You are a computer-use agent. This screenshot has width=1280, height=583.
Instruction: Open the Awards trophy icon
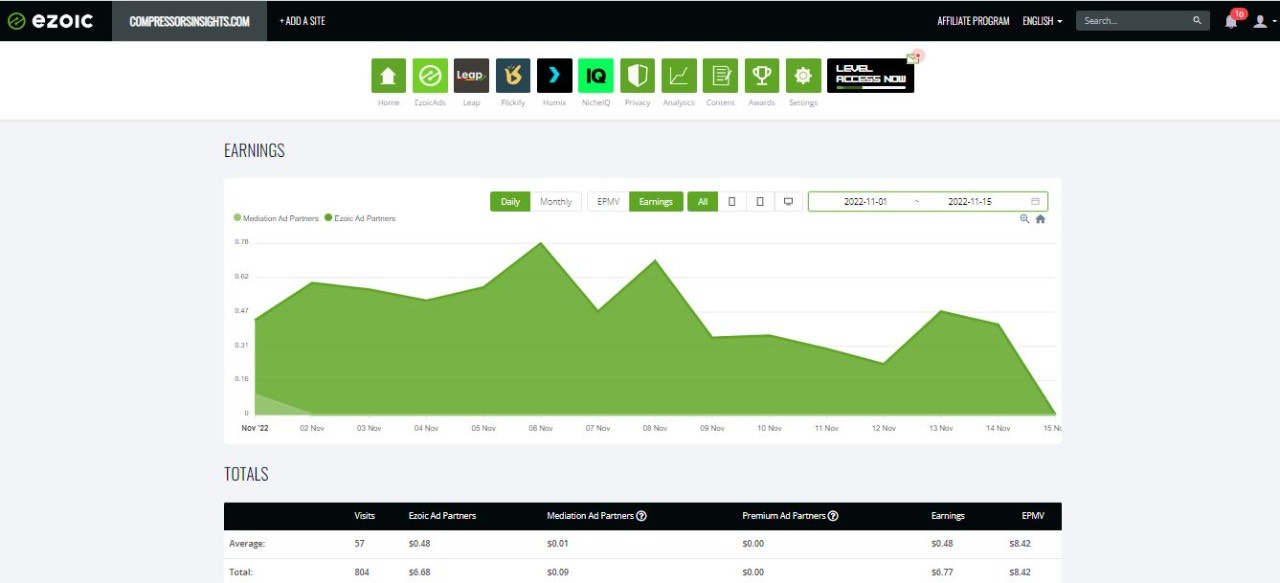[x=762, y=75]
